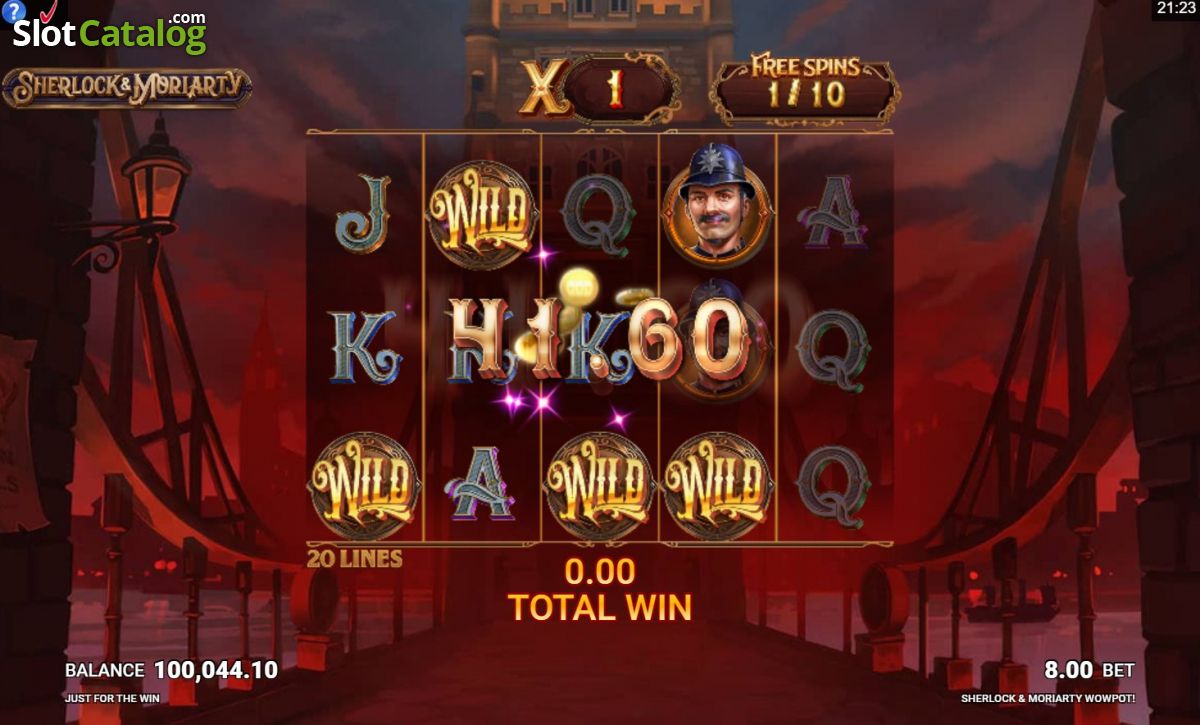Click the J letter symbol on the first reel

point(362,213)
